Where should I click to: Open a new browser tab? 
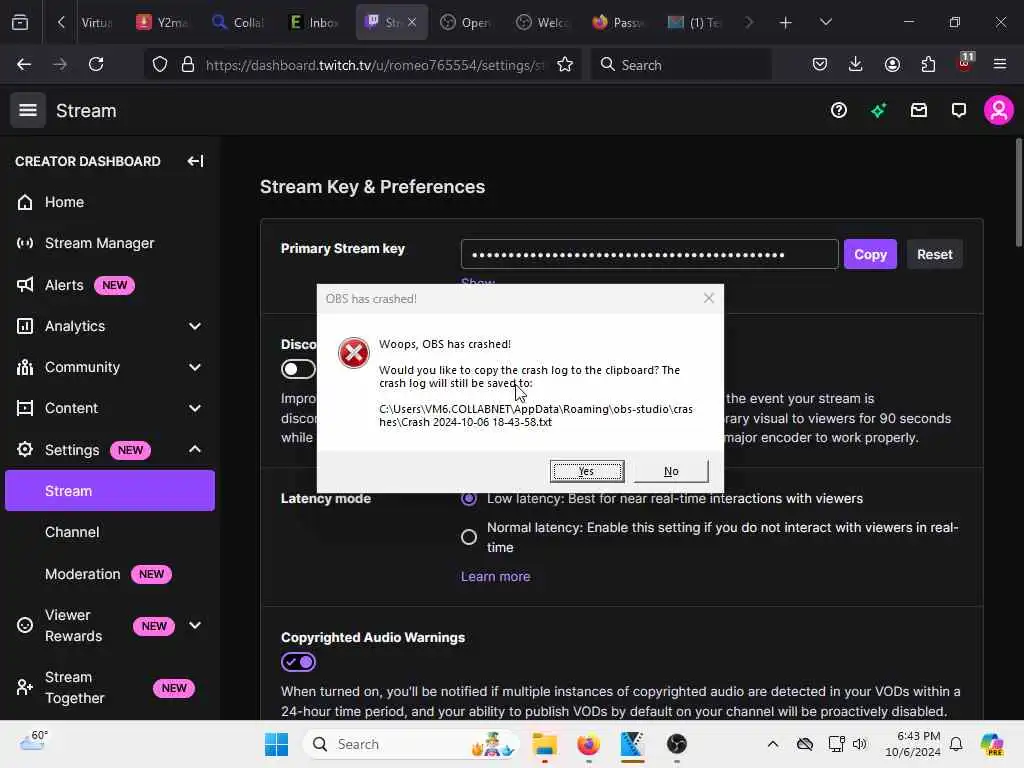(785, 23)
